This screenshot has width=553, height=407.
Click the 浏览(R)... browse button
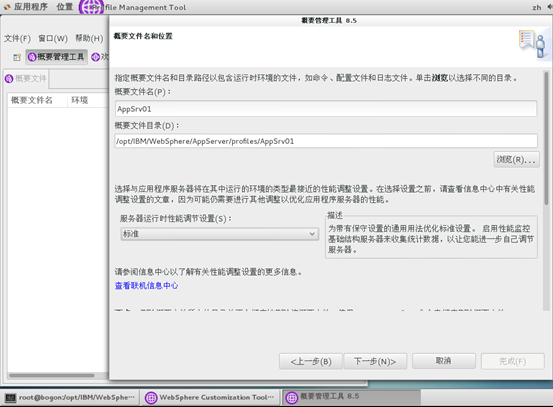[516, 159]
